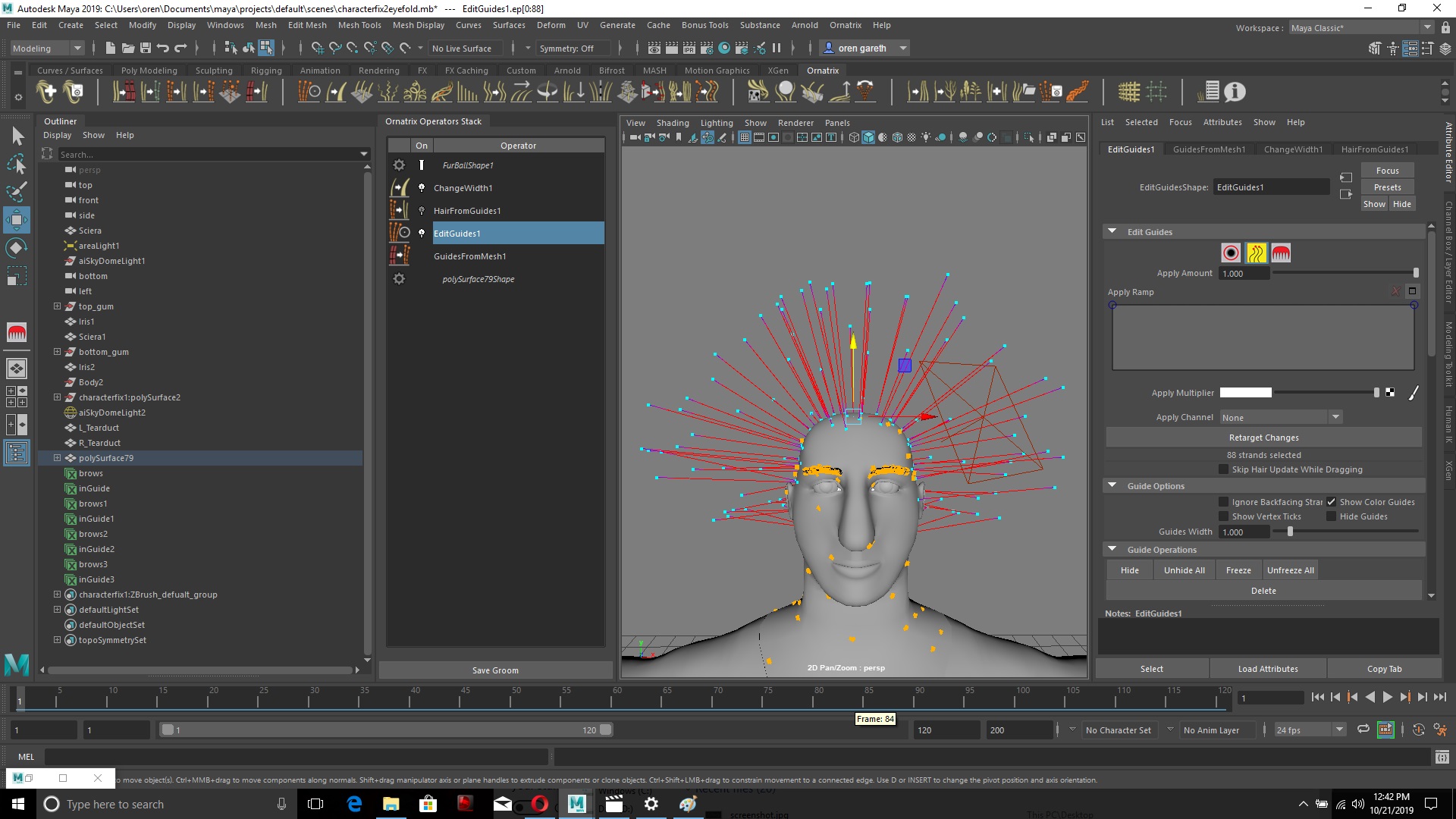Expand the Edit Guides section

point(1113,231)
